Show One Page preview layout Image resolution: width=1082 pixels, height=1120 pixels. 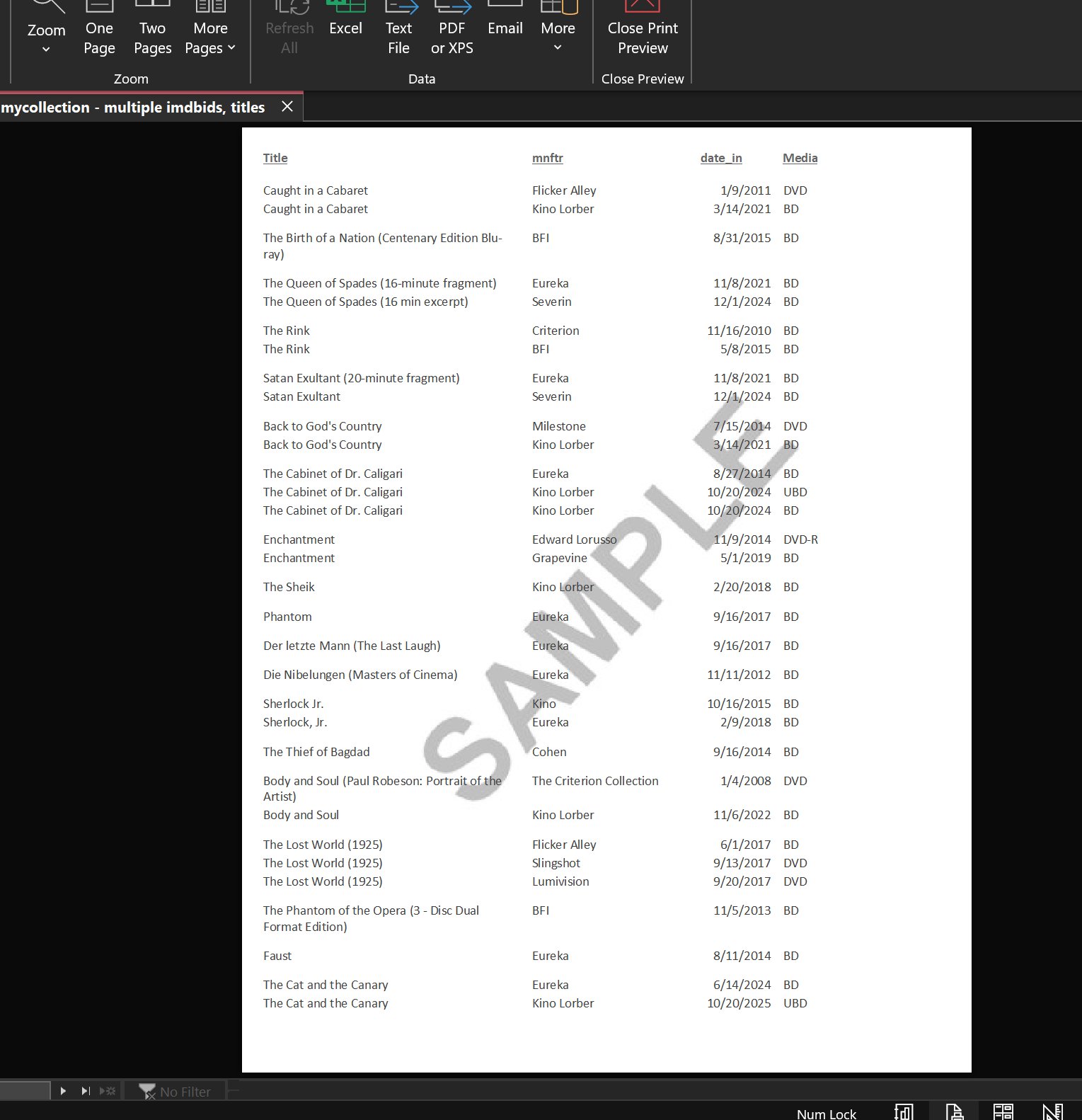click(99, 30)
